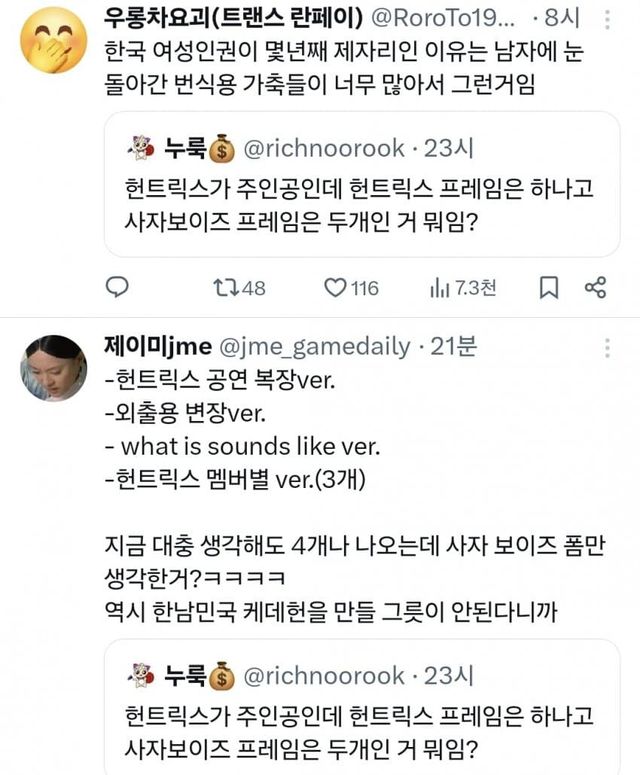The width and height of the screenshot is (640, 775).
Task: Bookmark the 우롱차요괴 tweet
Action: (548, 289)
